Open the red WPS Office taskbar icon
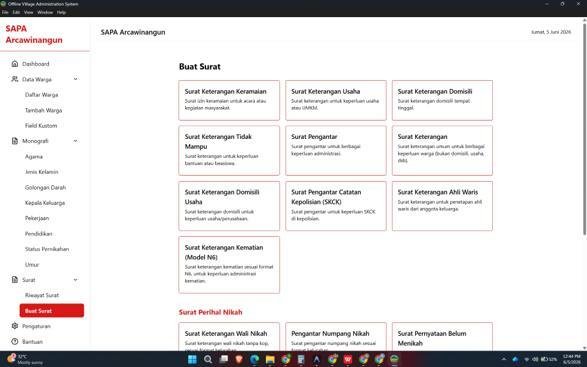The image size is (587, 367). pyautogui.click(x=348, y=360)
